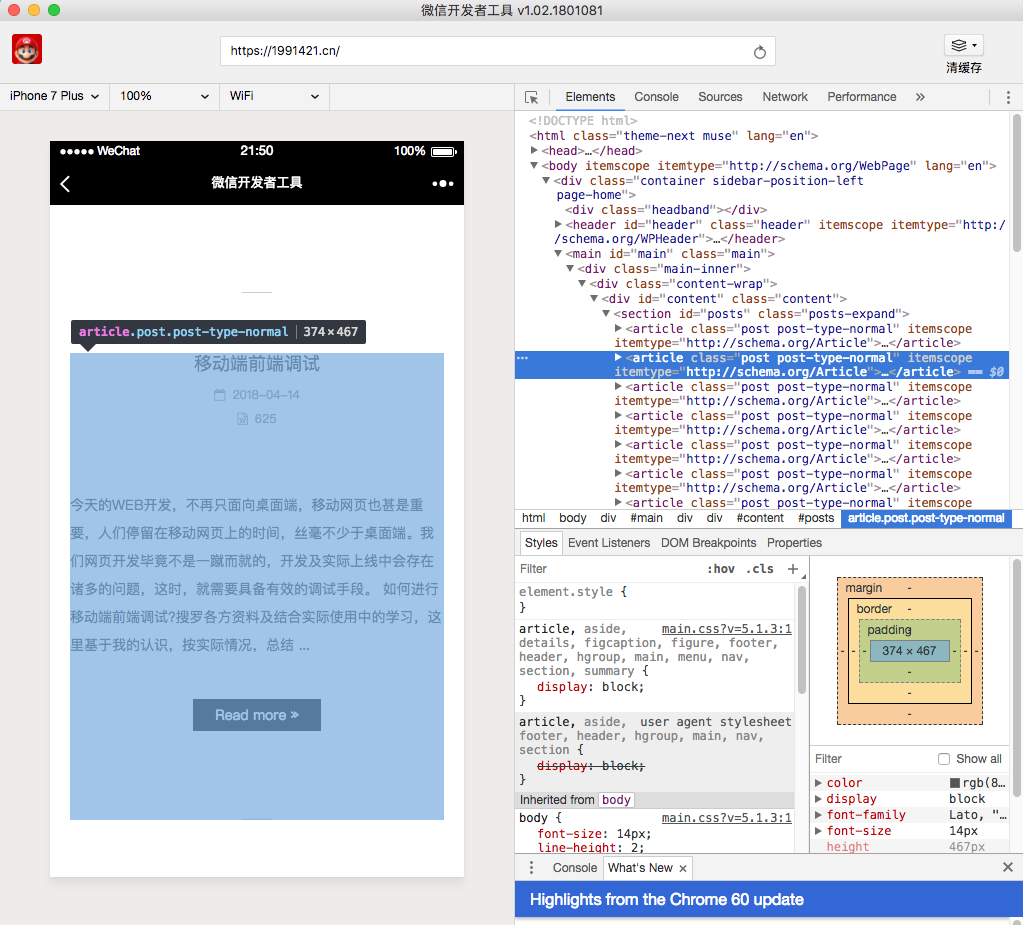Viewport: 1023px width, 925px height.
Task: Click the 2018-04-14 post date
Action: click(266, 395)
